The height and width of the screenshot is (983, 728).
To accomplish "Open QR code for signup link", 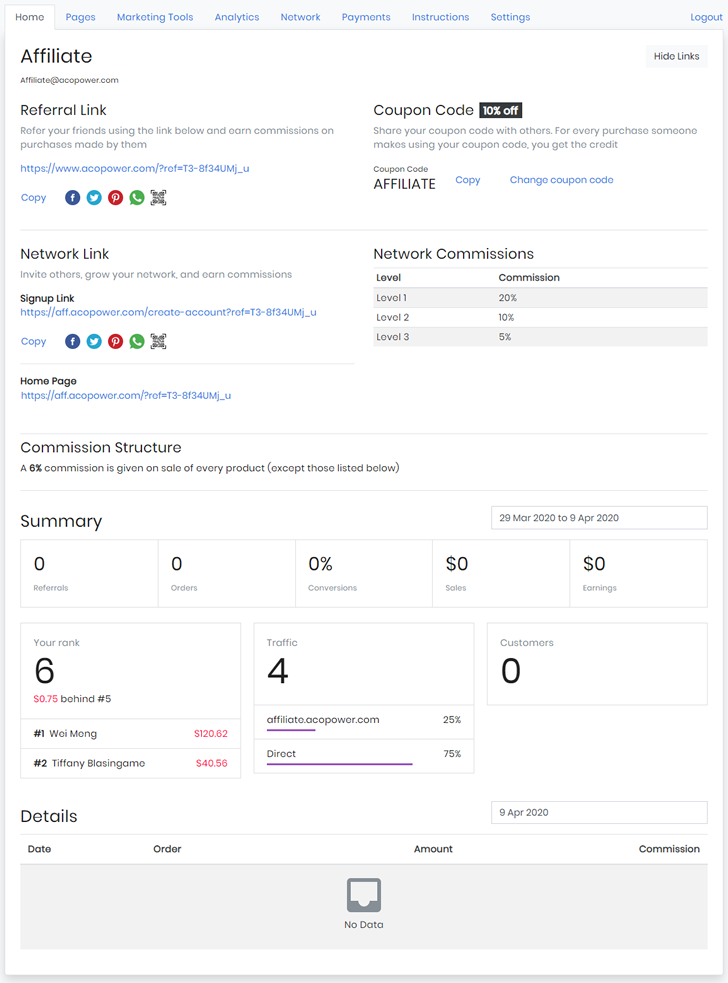I will [158, 342].
